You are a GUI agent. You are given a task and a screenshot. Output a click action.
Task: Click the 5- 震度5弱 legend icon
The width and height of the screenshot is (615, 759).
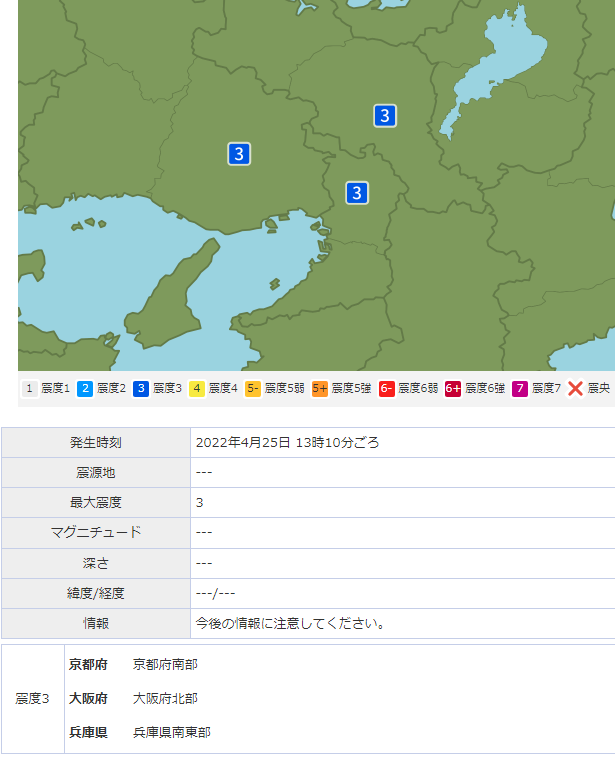coord(253,388)
